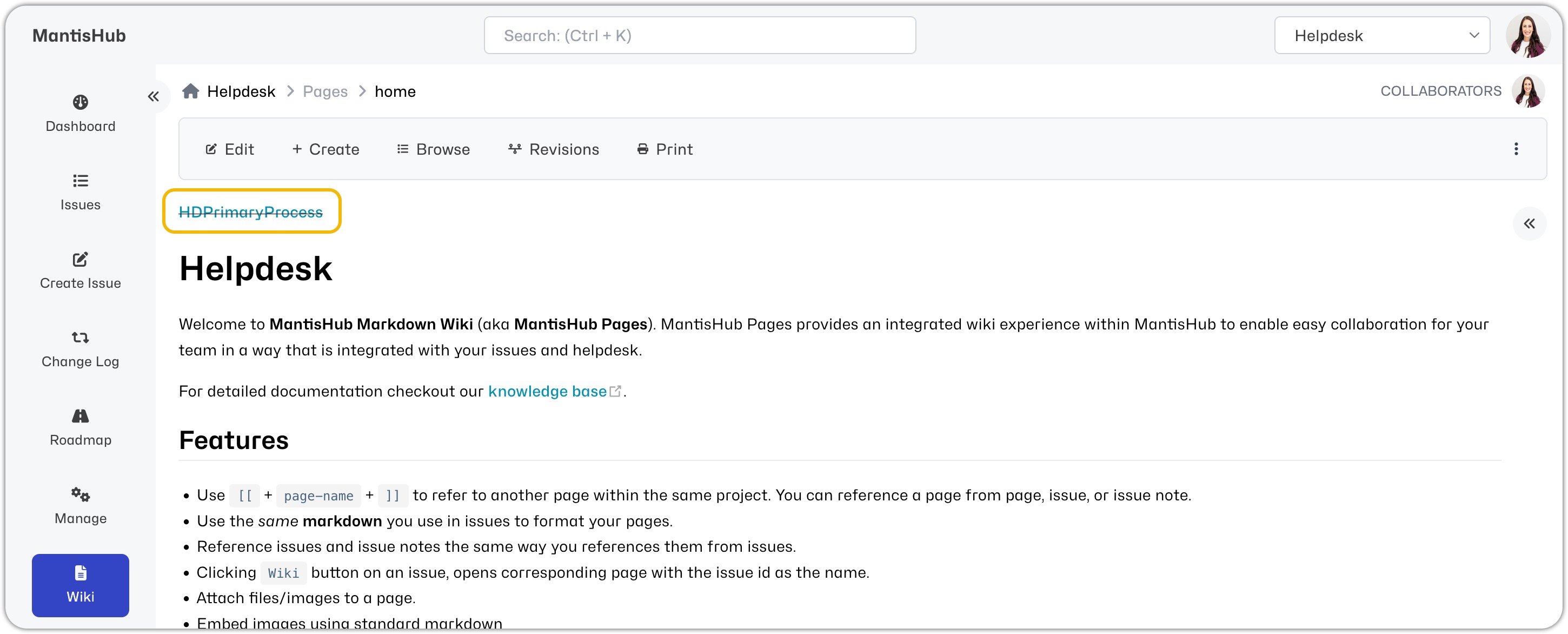Collapse the left sidebar with double chevron

[154, 96]
